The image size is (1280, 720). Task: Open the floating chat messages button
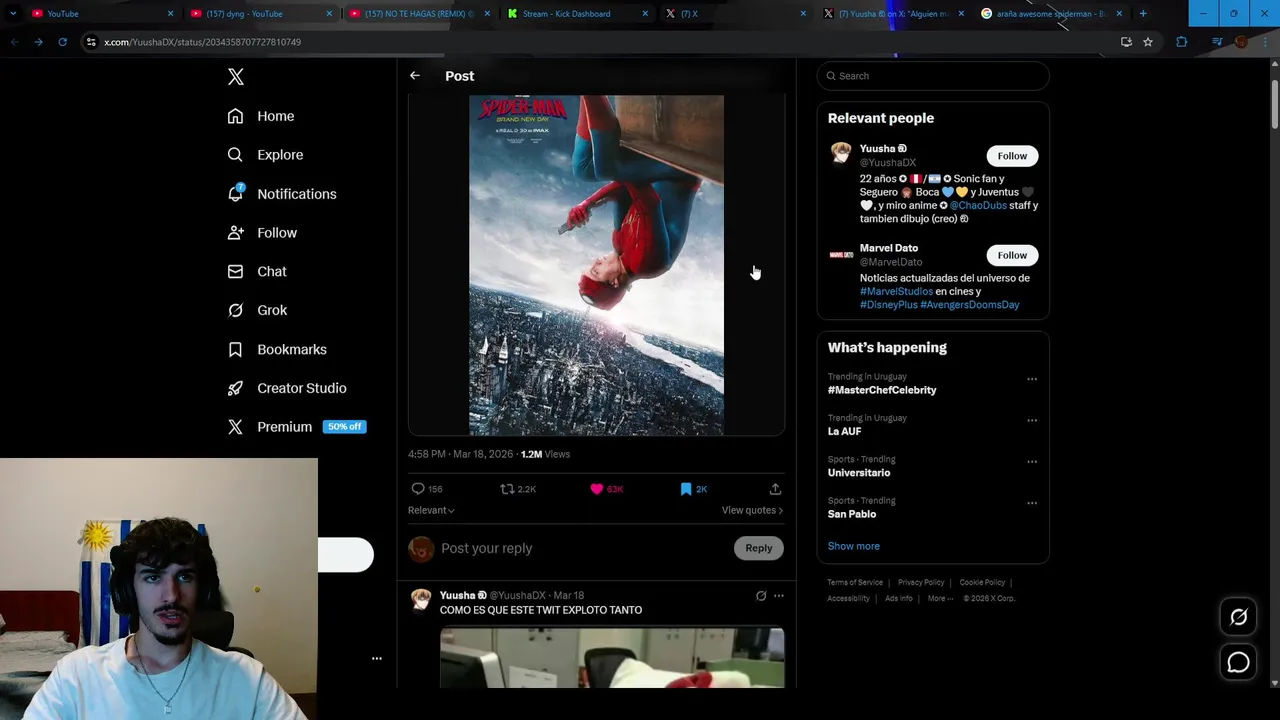(x=1239, y=662)
